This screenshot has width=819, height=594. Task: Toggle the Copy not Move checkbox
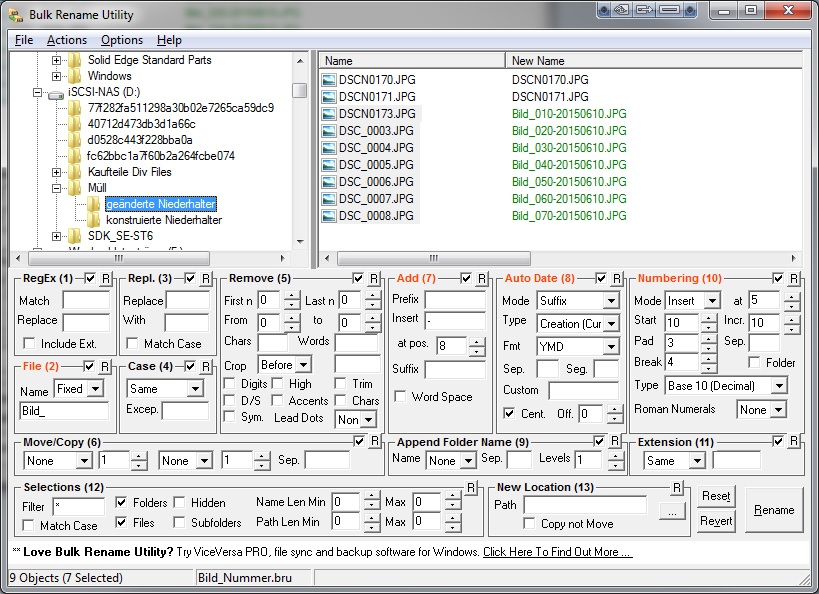[x=527, y=524]
